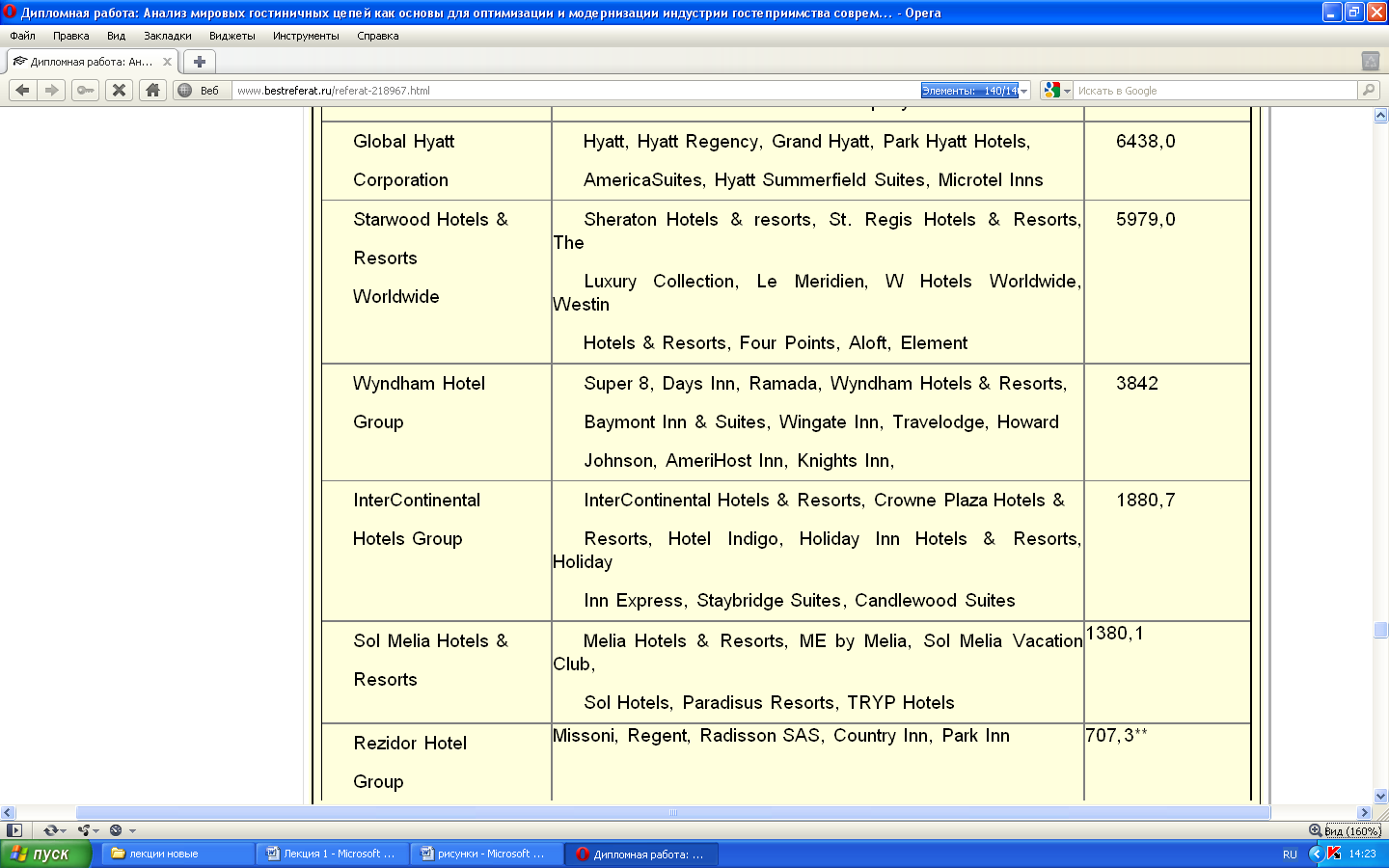Open the Opera Turbo icon dropdown
This screenshot has width=1389, height=868.
(123, 830)
